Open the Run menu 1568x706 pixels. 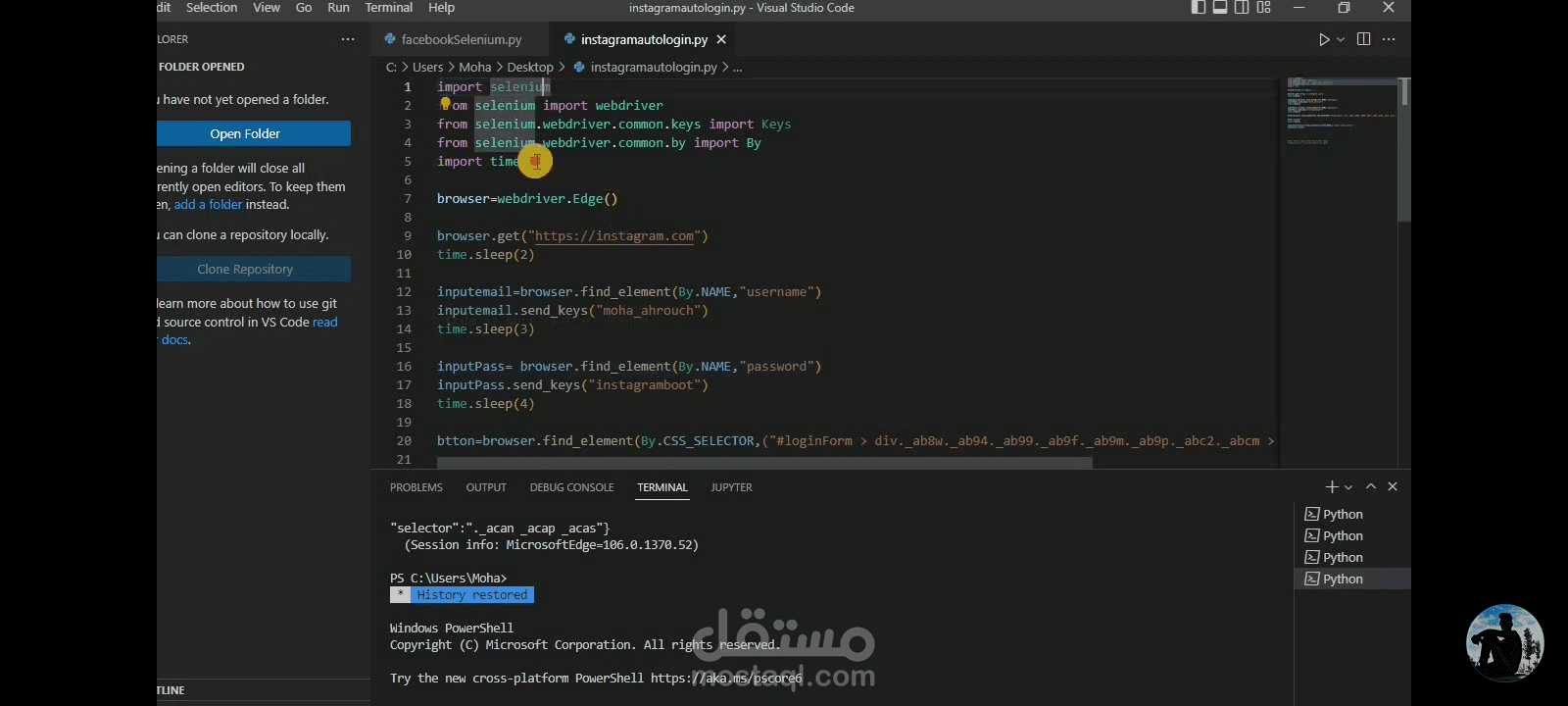pos(338,8)
